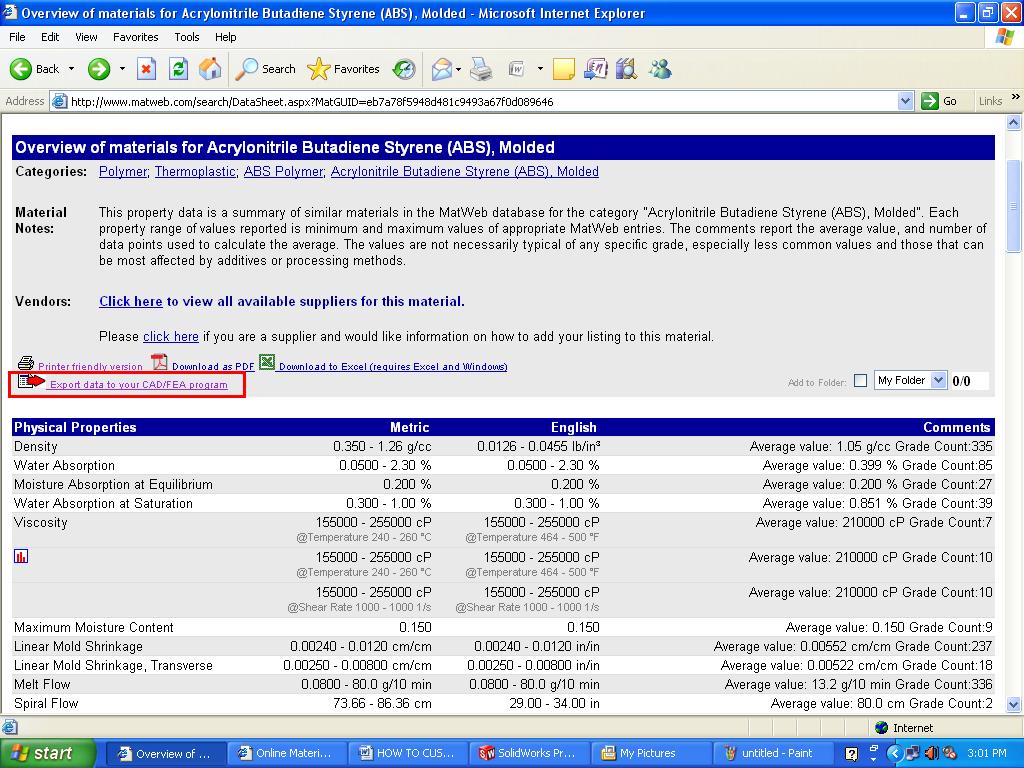
Task: Follow the Thermoplastic category link
Action: [x=194, y=171]
